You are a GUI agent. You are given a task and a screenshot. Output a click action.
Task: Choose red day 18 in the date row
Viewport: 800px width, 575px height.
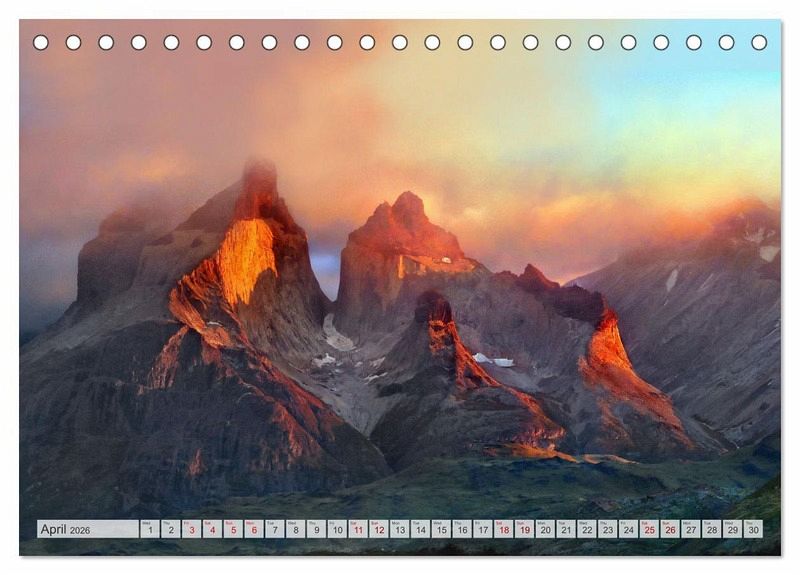[504, 529]
